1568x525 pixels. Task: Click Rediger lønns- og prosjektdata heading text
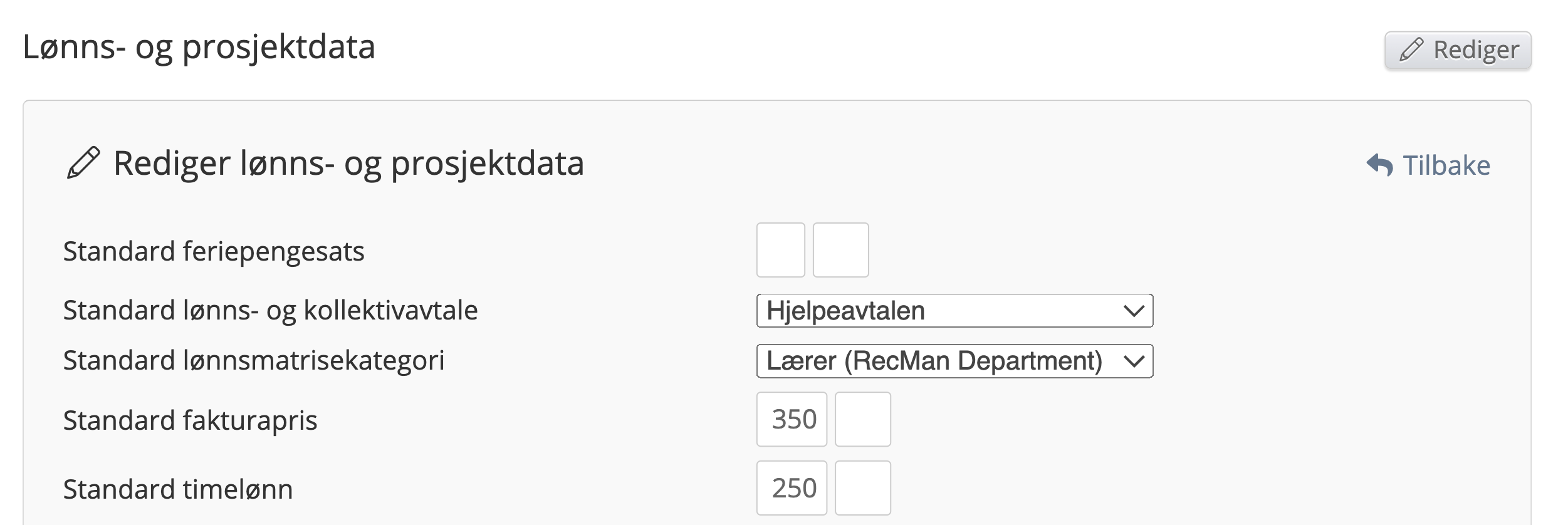tap(348, 164)
